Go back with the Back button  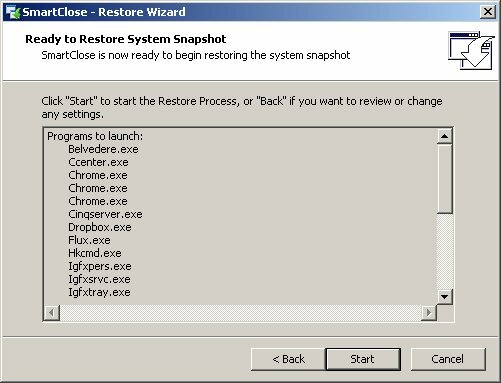288,359
